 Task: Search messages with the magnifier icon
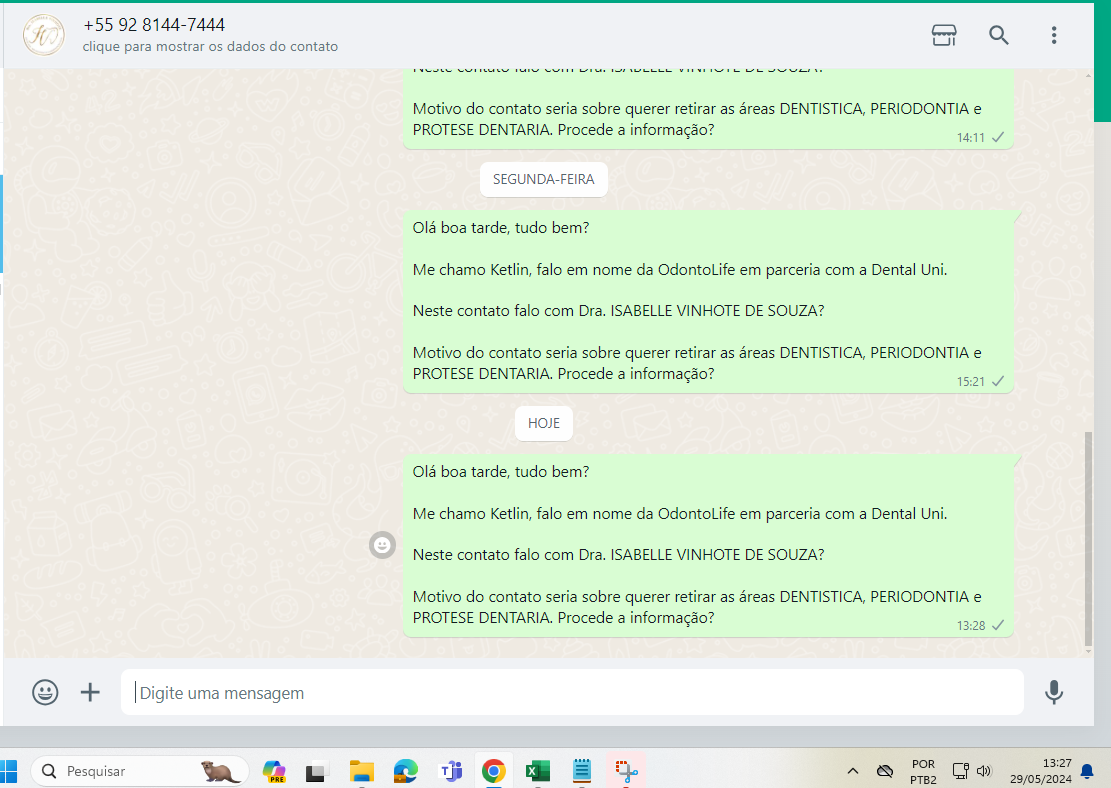[x=999, y=35]
